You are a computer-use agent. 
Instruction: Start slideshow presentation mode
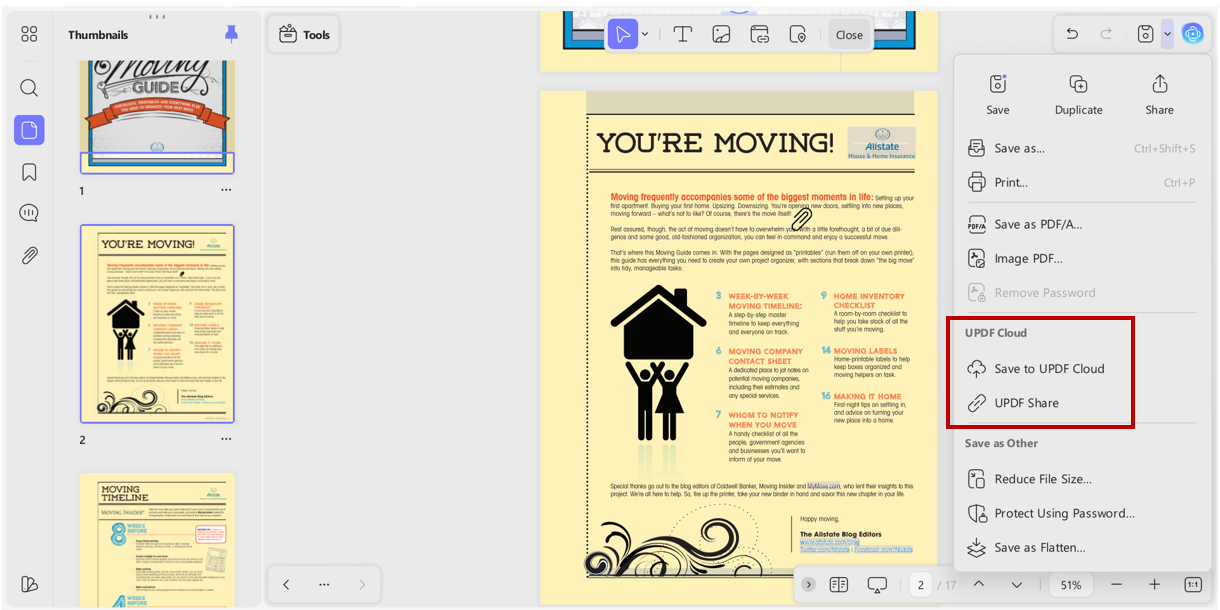click(877, 584)
